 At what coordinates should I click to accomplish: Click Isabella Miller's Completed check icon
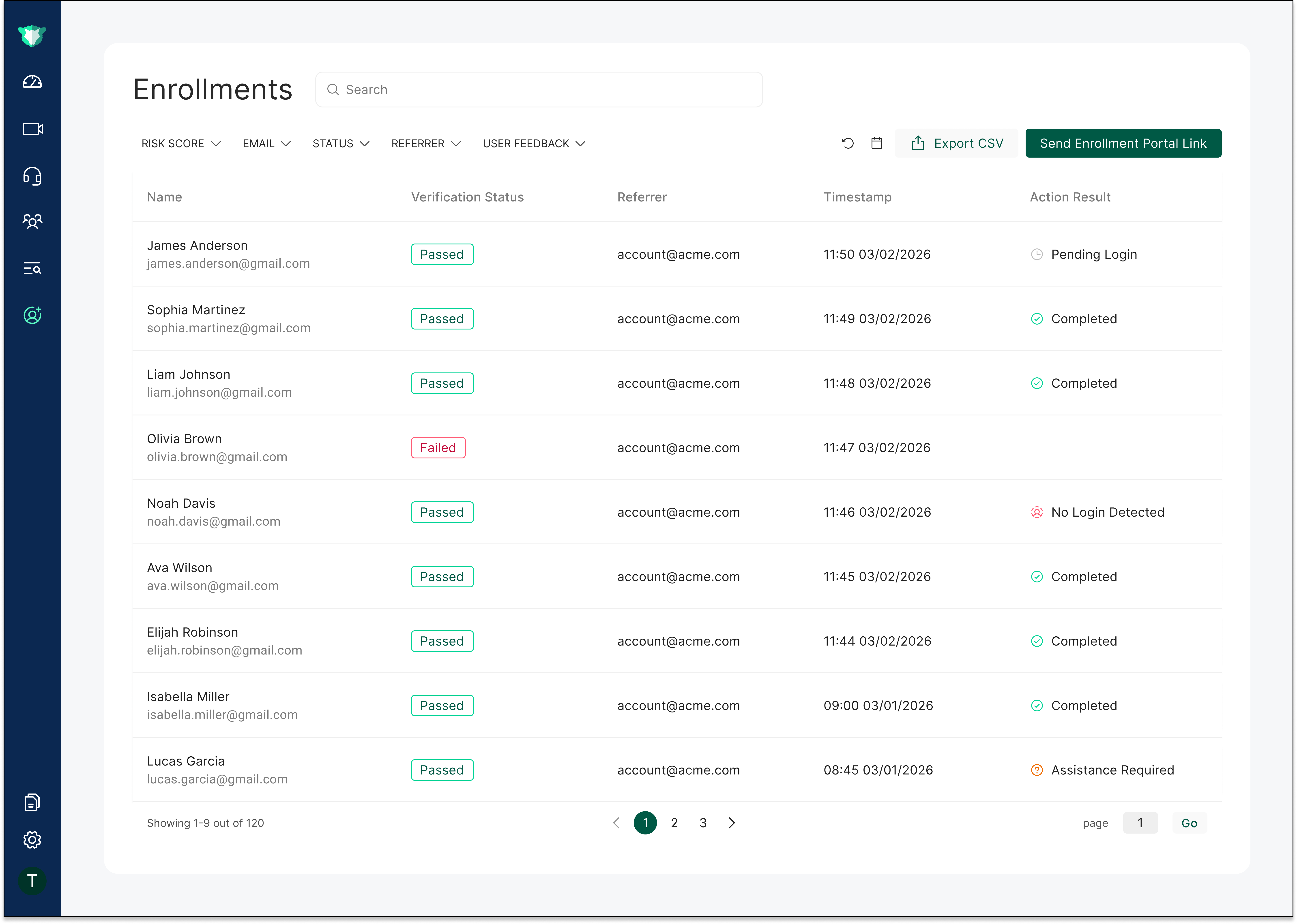point(1037,706)
